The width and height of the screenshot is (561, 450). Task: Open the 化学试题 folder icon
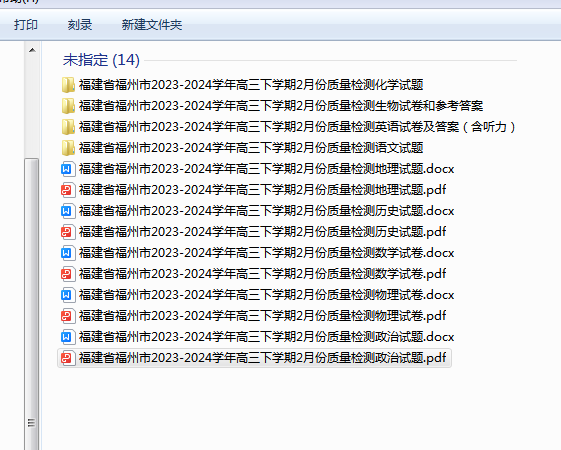click(x=68, y=85)
